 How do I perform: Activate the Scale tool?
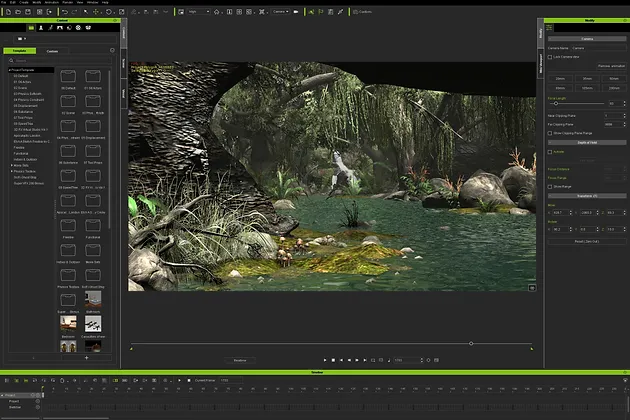pos(122,12)
